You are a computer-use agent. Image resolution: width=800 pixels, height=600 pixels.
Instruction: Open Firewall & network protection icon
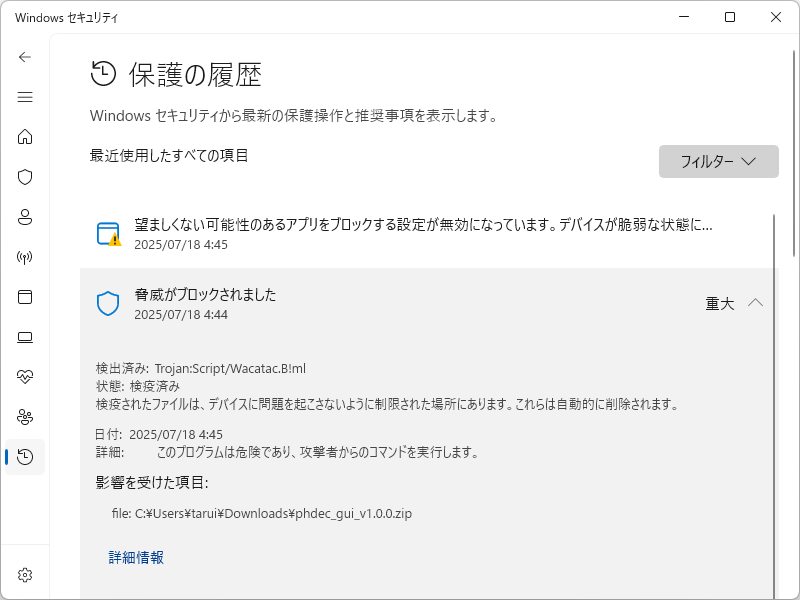click(x=25, y=257)
